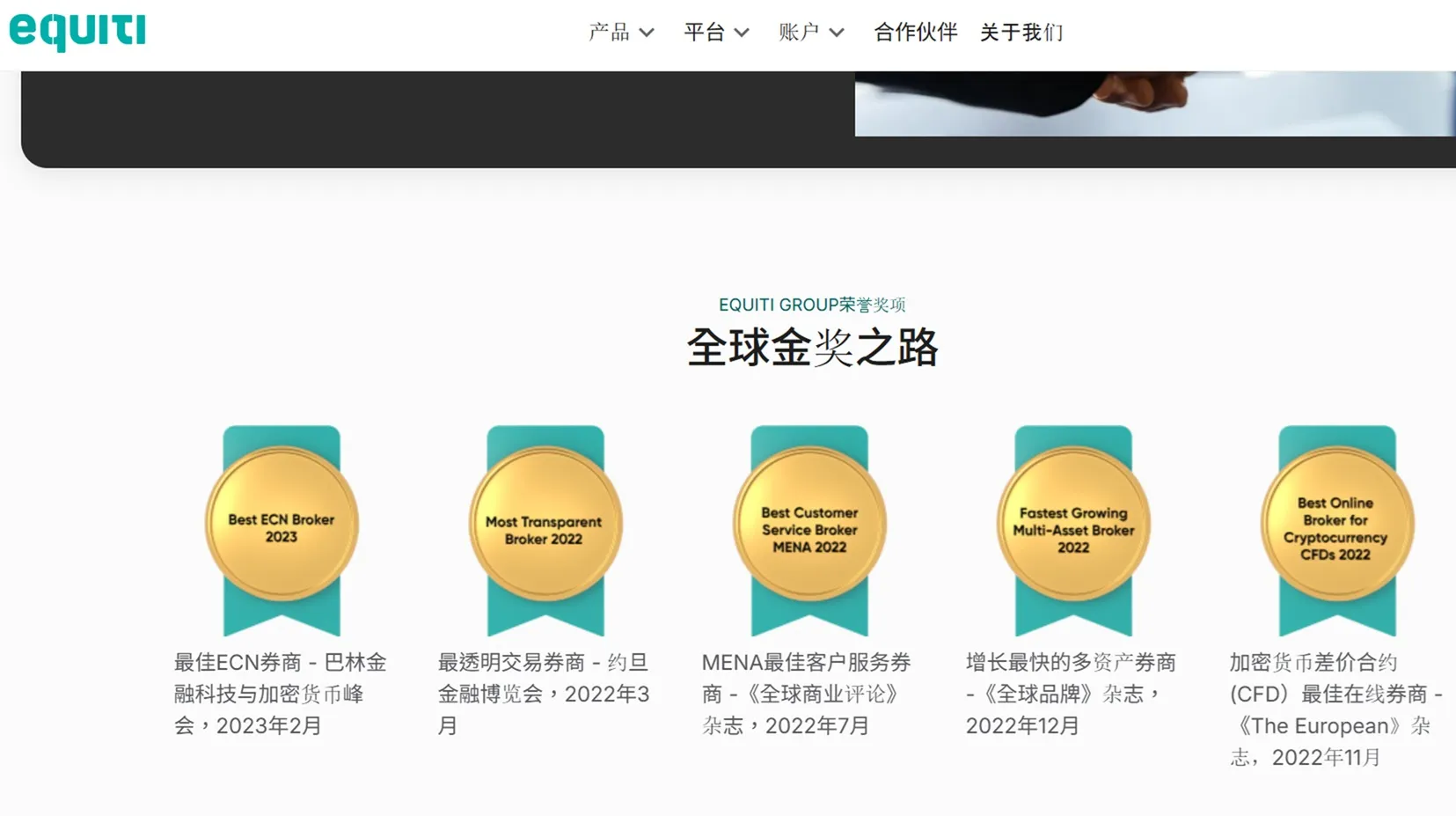1456x816 pixels.
Task: Click the handshake banner image
Action: (x=1155, y=104)
